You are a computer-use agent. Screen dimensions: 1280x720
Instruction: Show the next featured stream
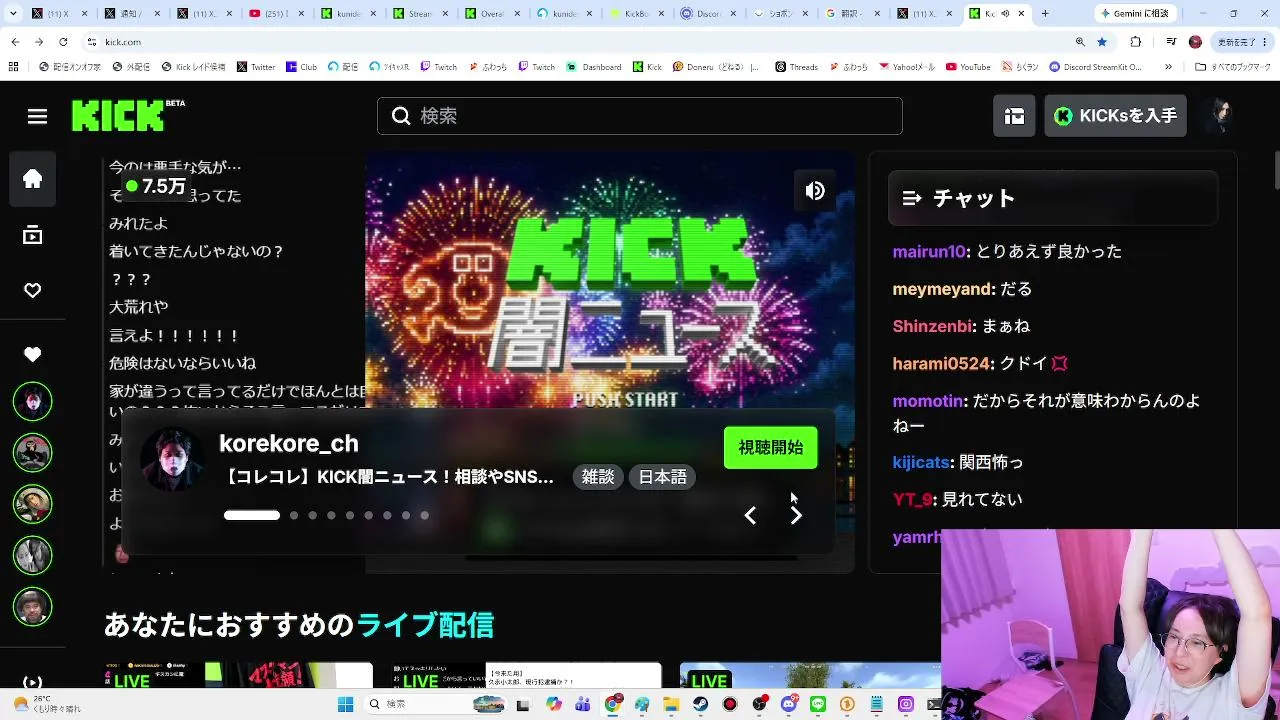796,515
